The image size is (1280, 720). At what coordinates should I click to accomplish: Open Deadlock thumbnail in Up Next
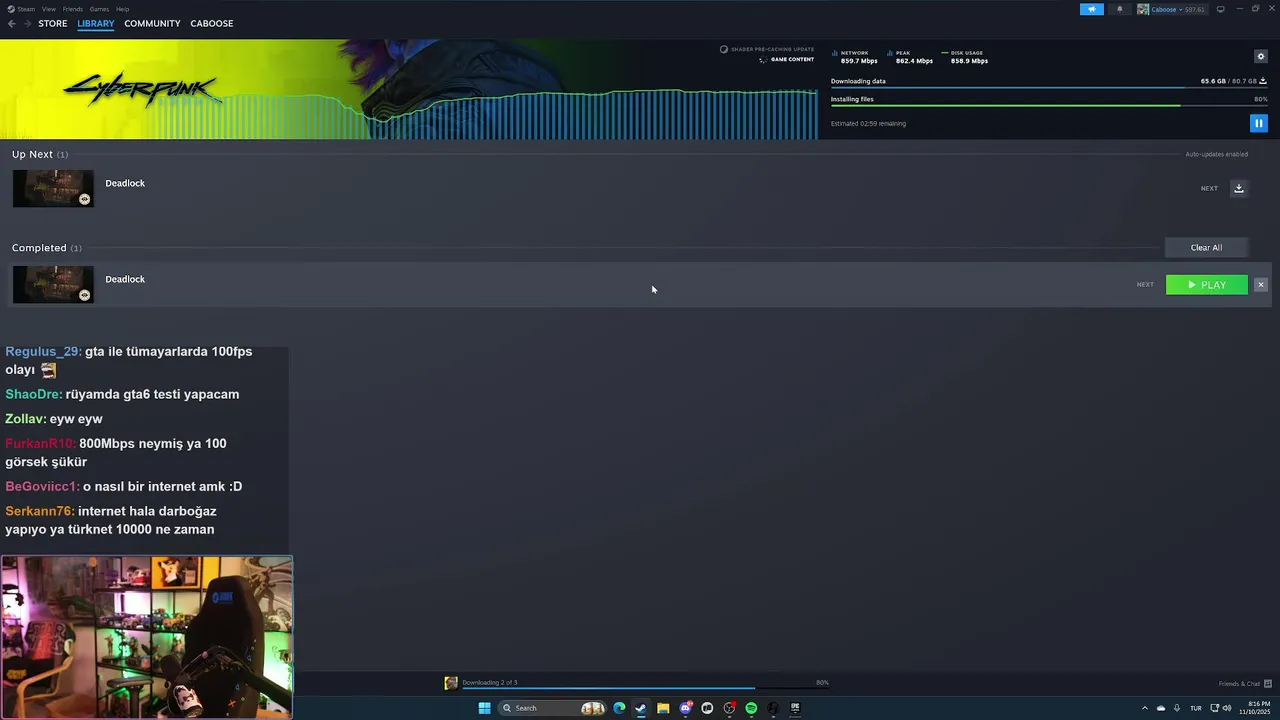[53, 188]
